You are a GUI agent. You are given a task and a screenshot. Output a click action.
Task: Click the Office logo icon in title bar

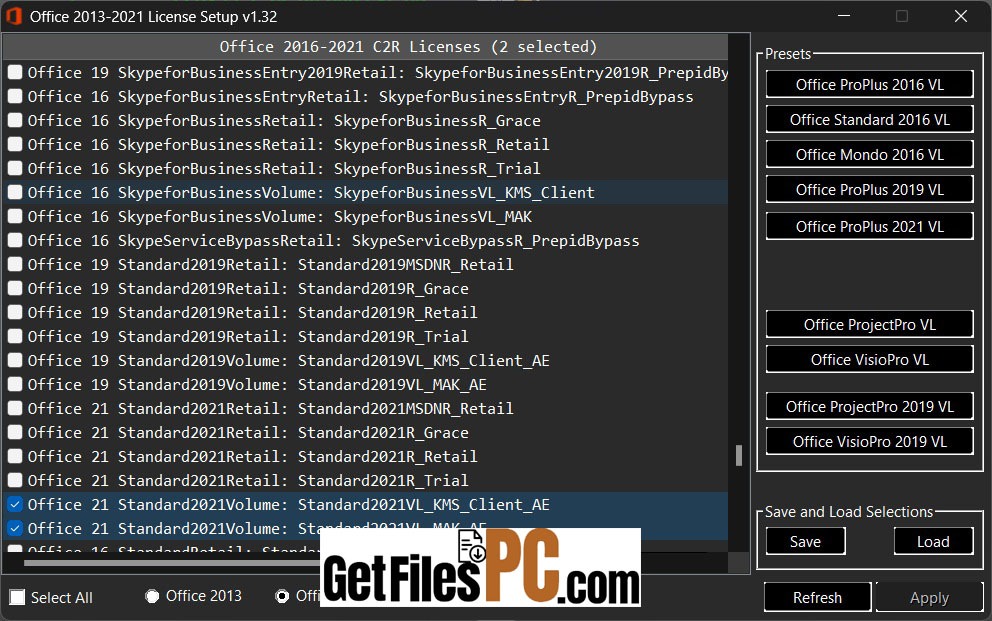[x=13, y=16]
